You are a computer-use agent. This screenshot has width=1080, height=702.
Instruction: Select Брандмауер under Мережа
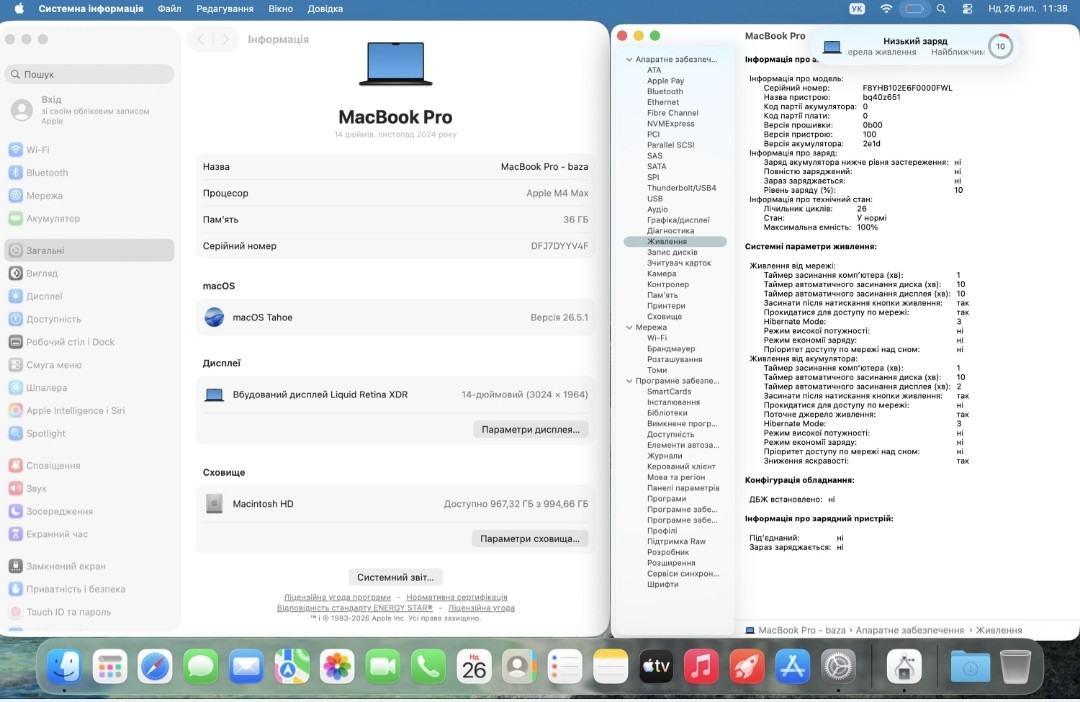(671, 349)
